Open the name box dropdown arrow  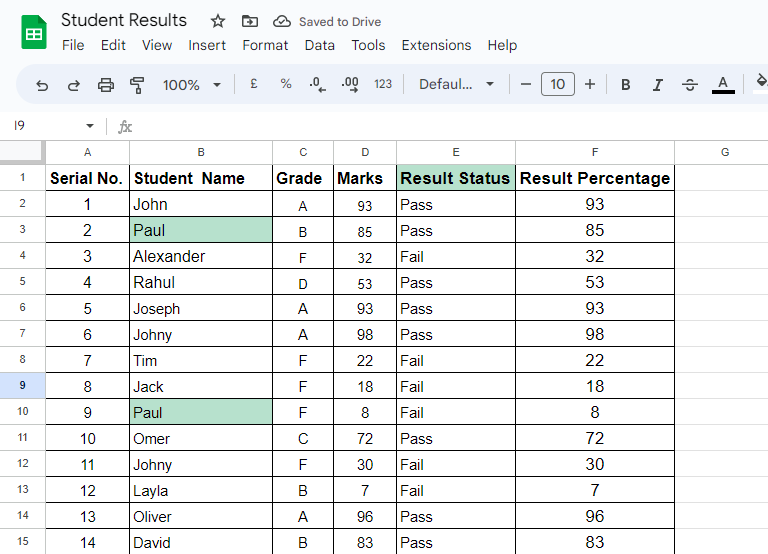[x=90, y=126]
